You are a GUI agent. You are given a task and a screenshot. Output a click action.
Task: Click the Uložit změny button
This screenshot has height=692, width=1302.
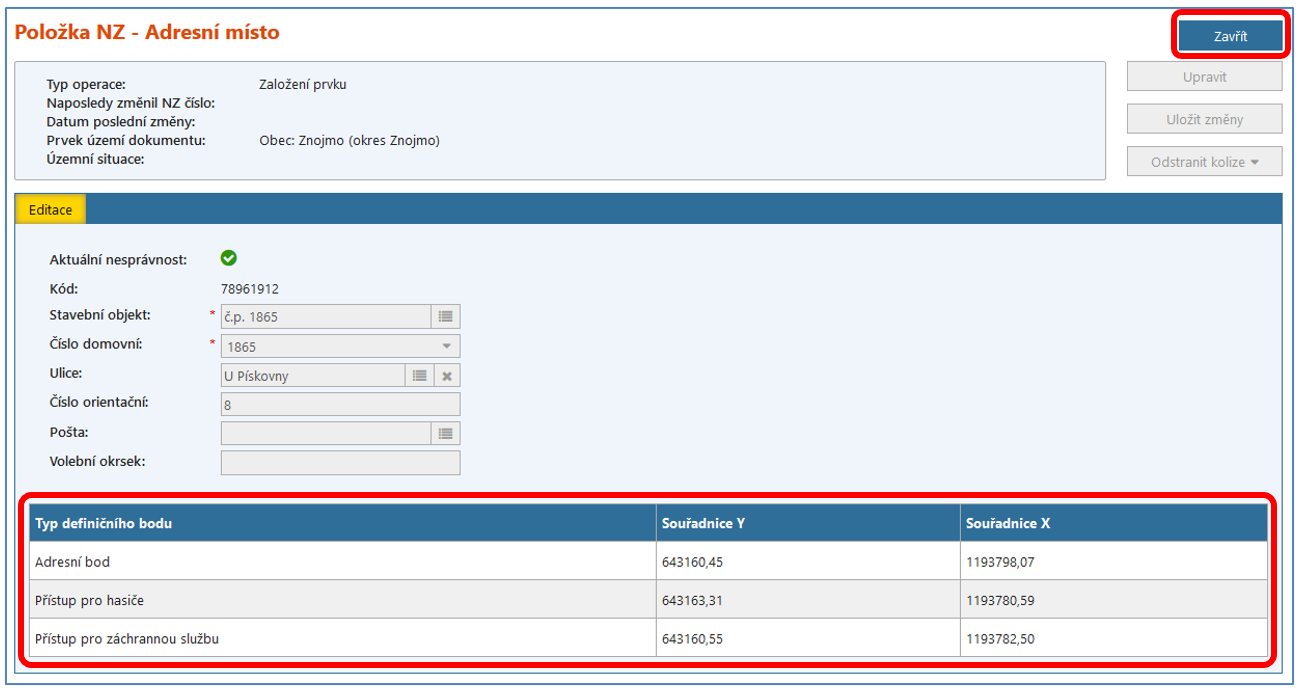click(1204, 120)
